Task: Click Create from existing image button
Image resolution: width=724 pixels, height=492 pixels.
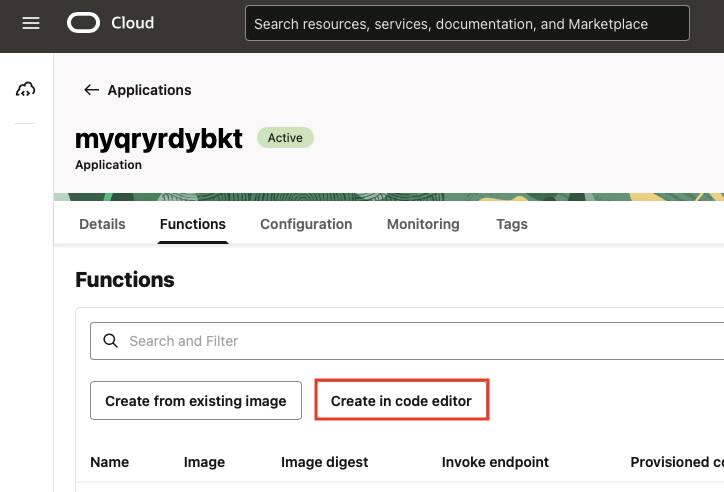Action: 196,401
